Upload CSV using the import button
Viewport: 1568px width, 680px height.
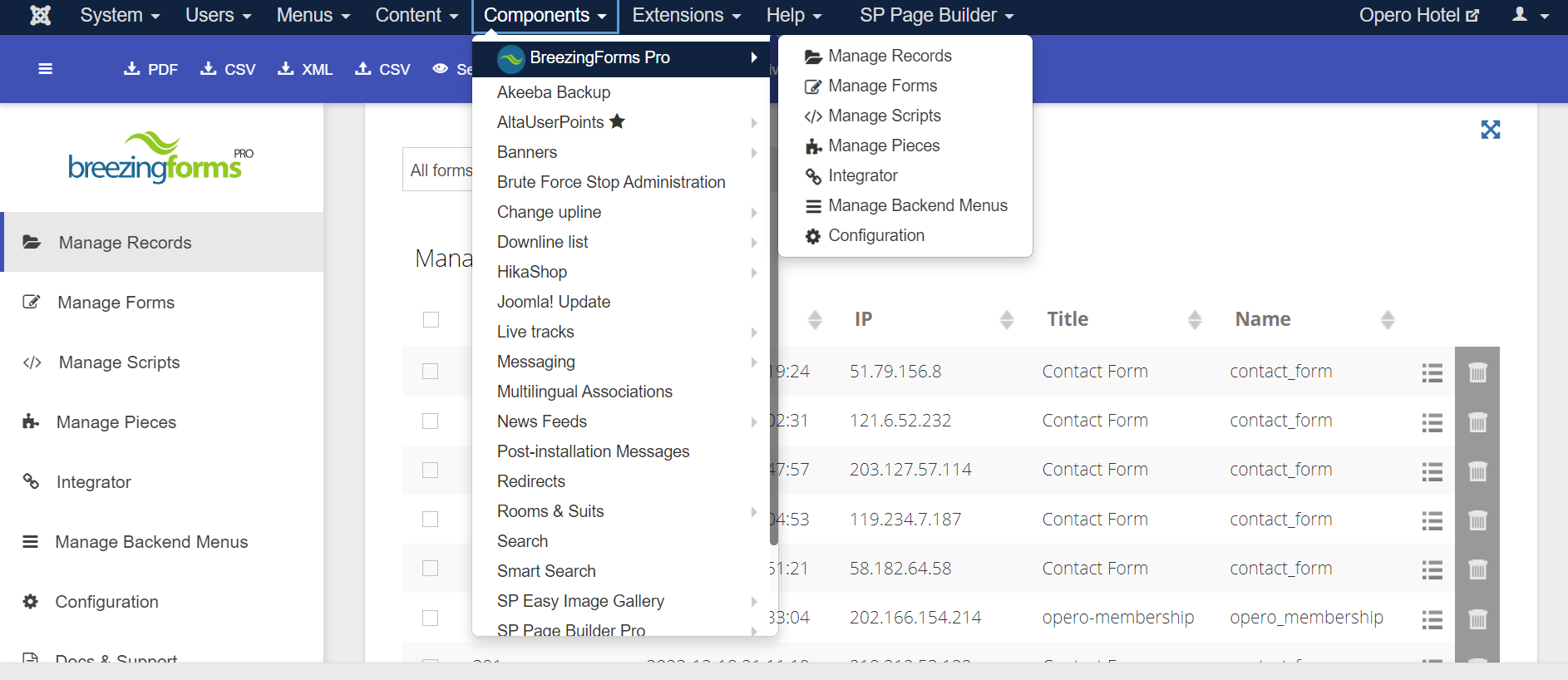click(382, 69)
